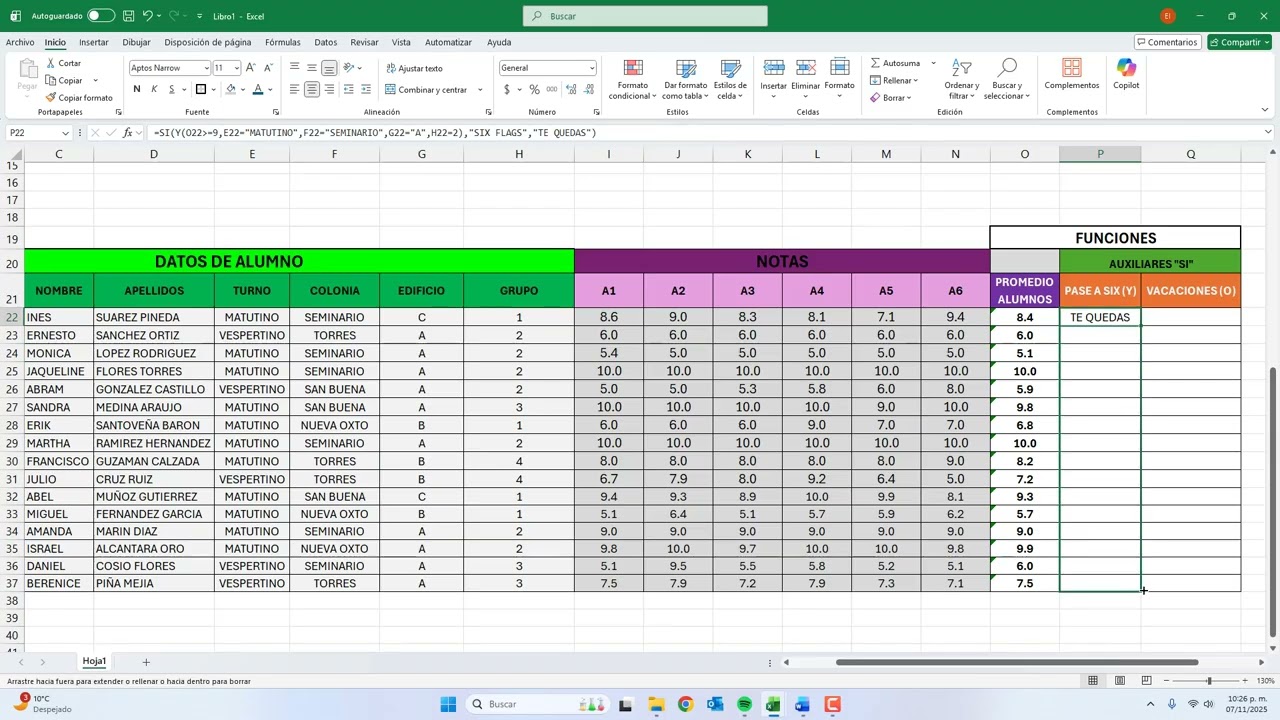The image size is (1280, 720).
Task: Click the Buscar search box in title bar
Action: pyautogui.click(x=645, y=16)
